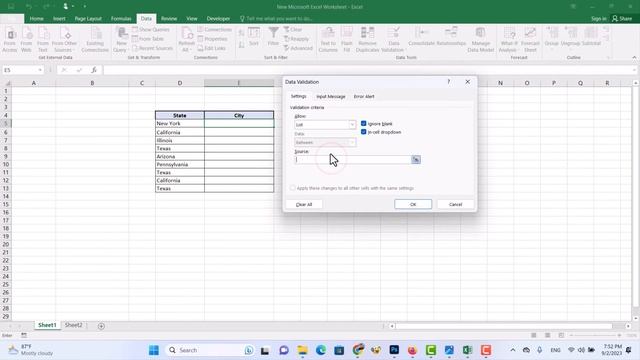Open the dialog Help question mark

[449, 82]
